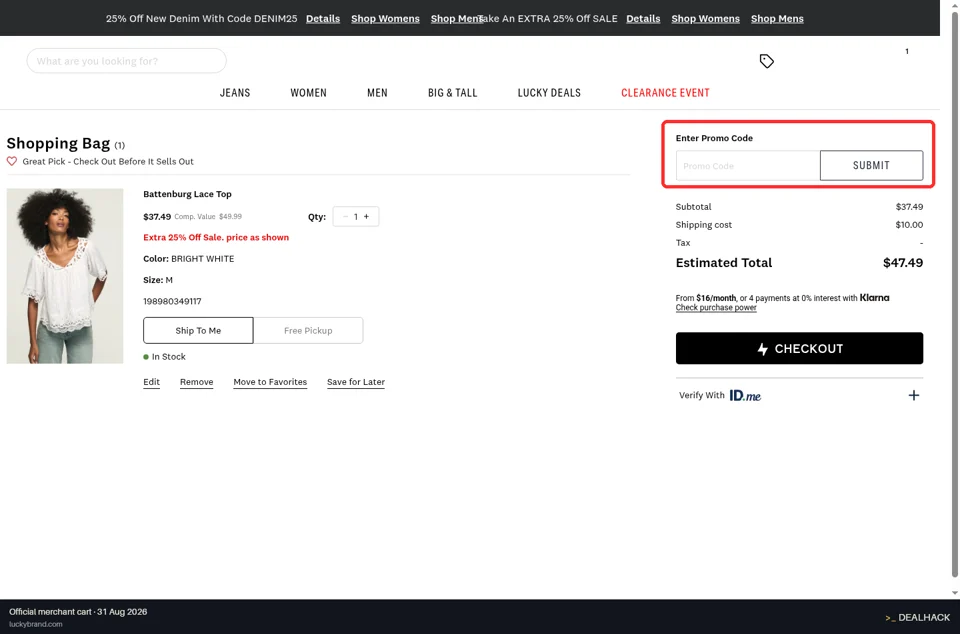Save the item for later

pos(356,382)
